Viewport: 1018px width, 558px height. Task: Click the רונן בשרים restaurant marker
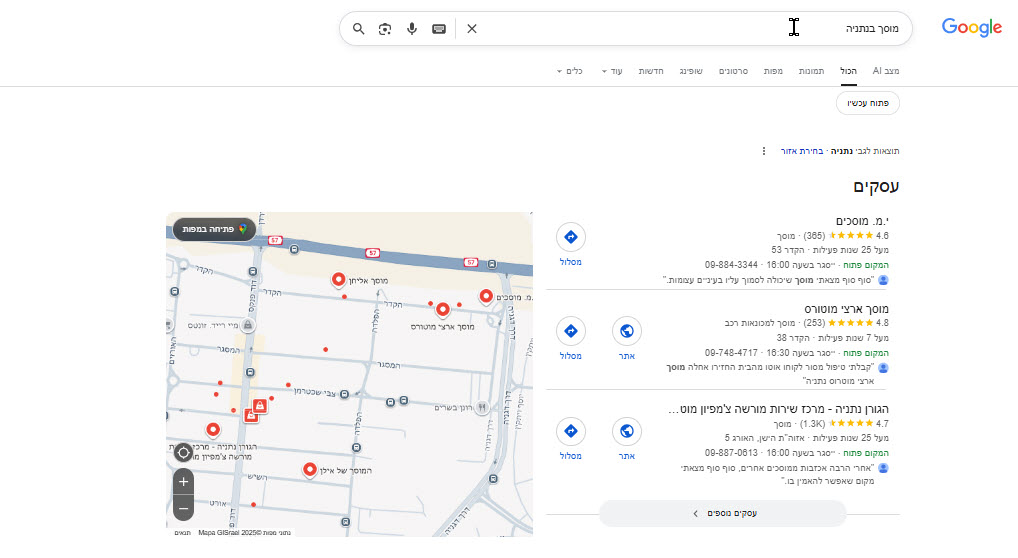click(x=482, y=407)
